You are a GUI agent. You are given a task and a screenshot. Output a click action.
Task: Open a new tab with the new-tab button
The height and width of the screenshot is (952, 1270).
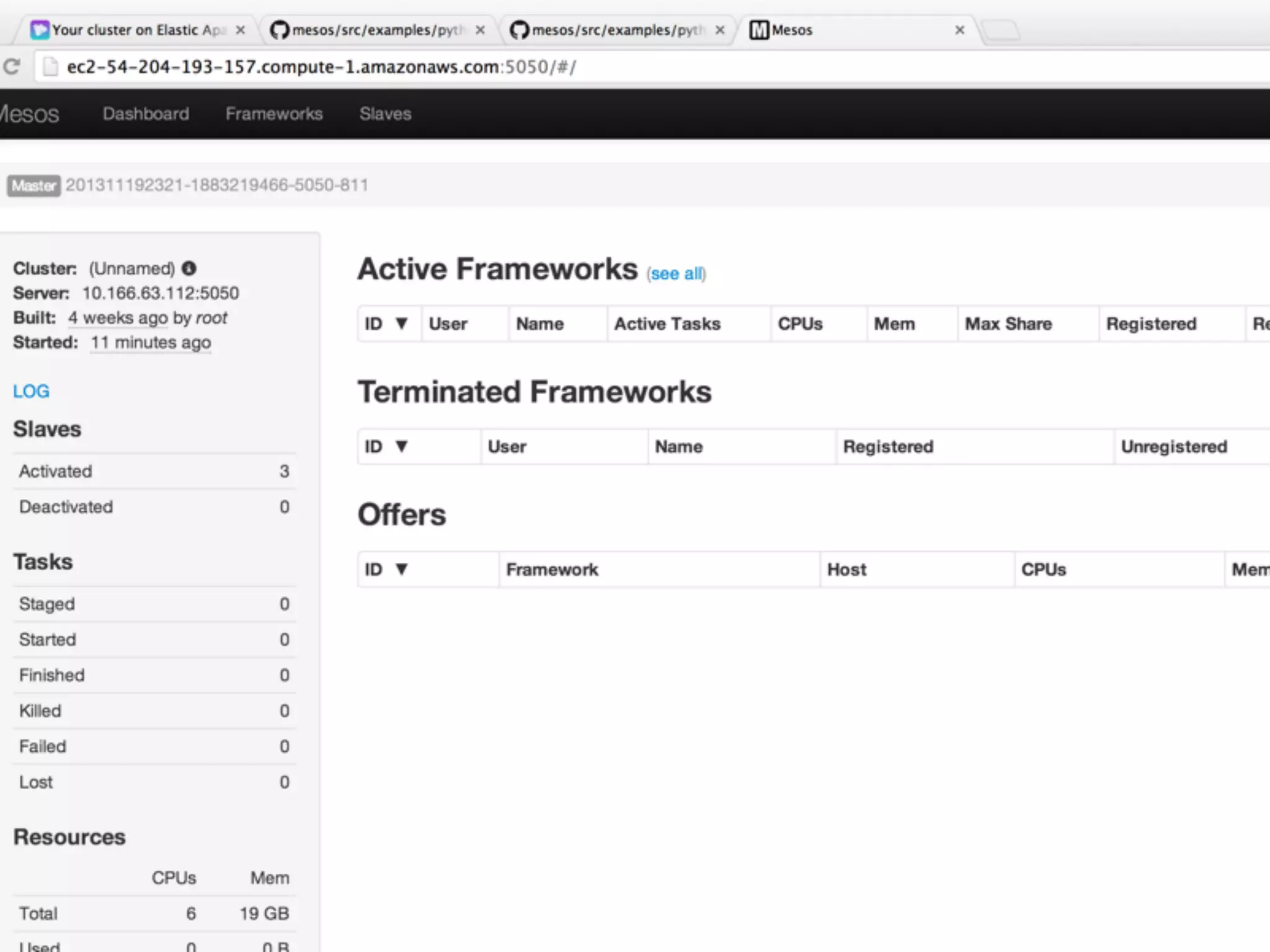(1000, 30)
